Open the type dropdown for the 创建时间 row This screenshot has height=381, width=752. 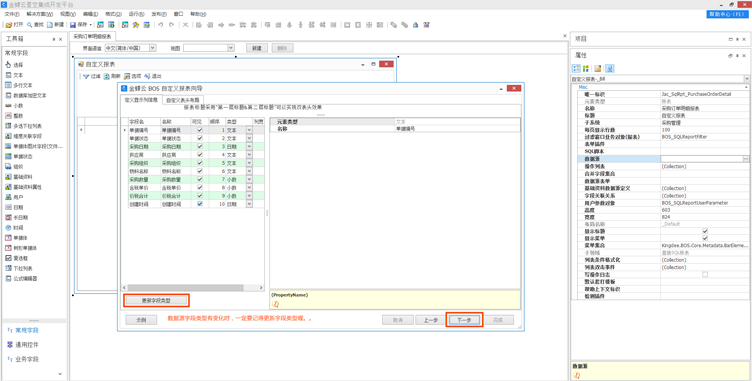click(x=249, y=203)
